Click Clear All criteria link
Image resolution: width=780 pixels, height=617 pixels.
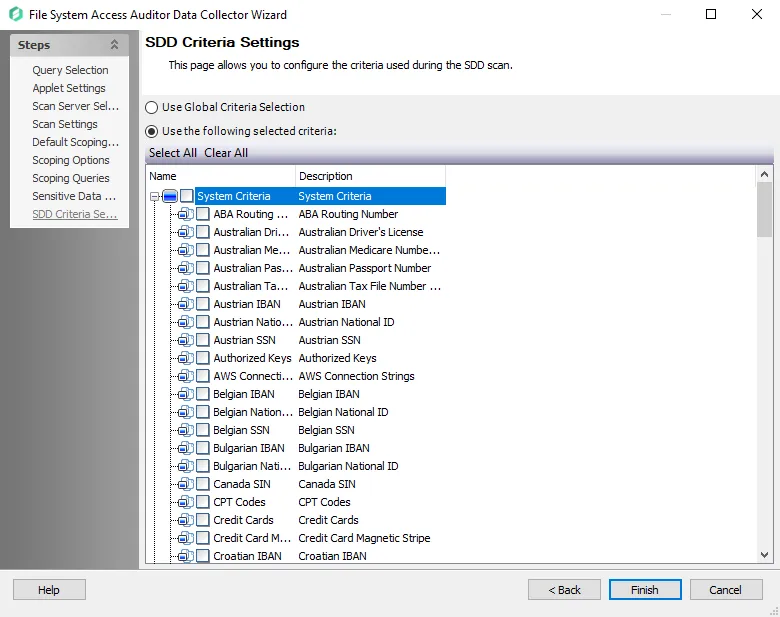coord(226,153)
